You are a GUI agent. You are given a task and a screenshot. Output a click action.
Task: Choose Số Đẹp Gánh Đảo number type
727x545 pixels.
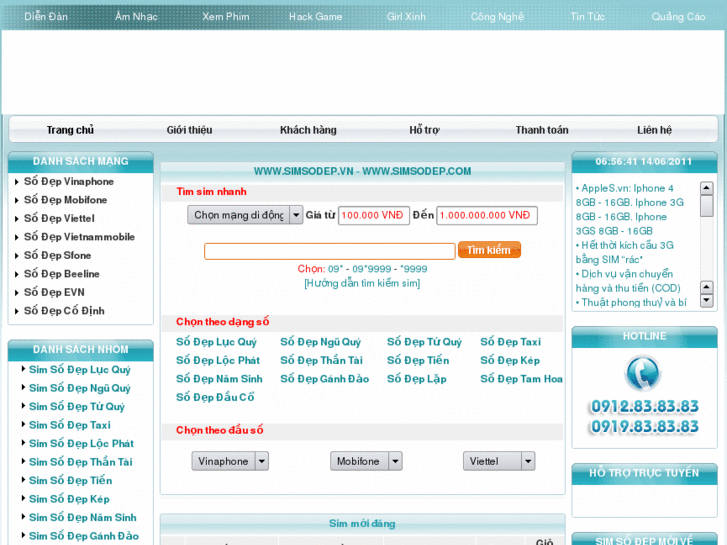tap(325, 379)
